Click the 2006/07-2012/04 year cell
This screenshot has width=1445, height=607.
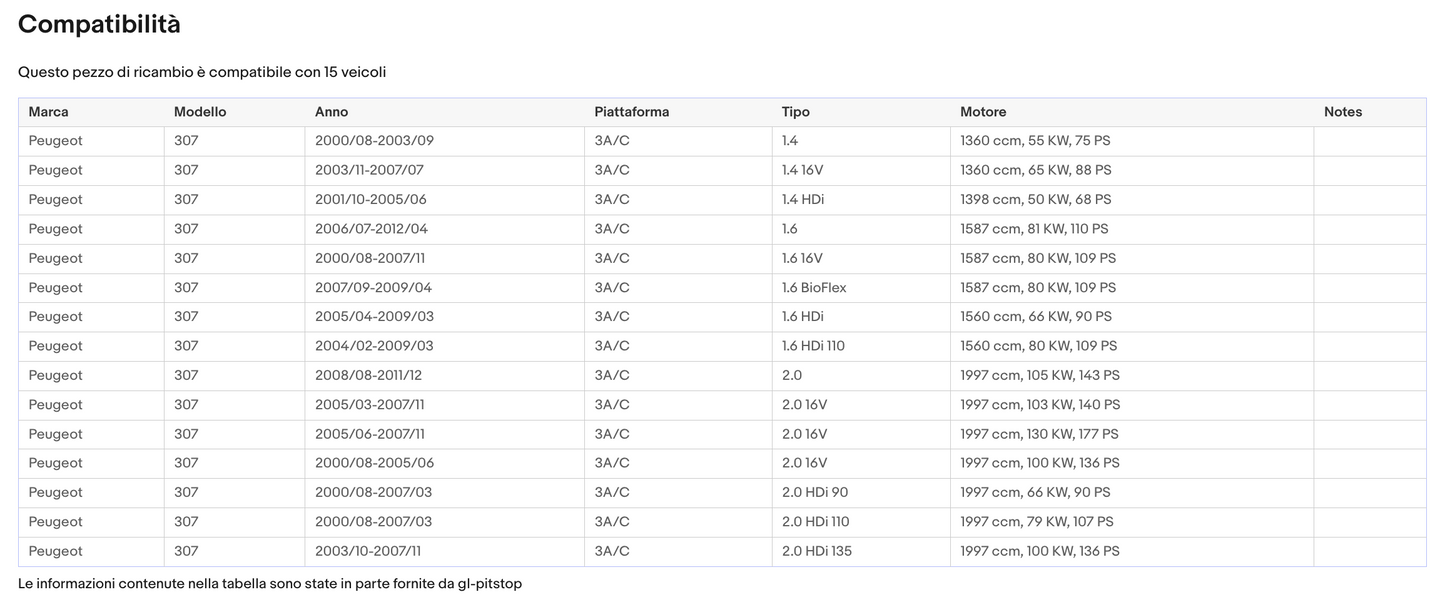tap(371, 229)
